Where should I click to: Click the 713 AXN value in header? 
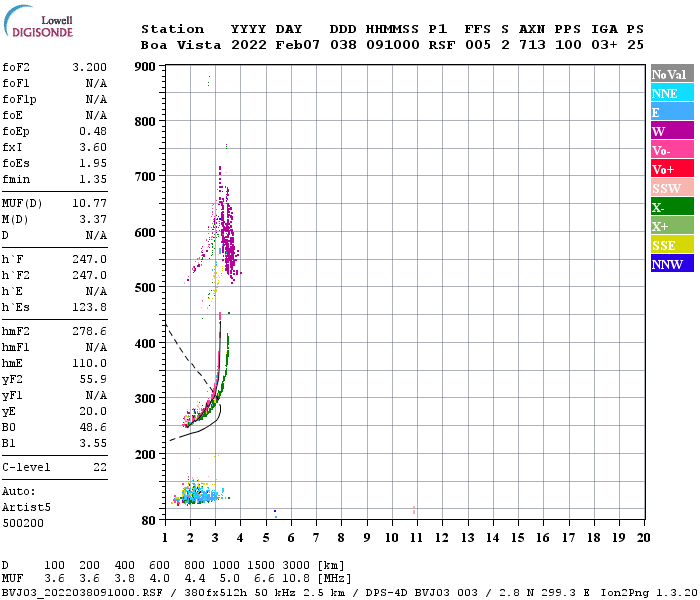pyautogui.click(x=532, y=45)
